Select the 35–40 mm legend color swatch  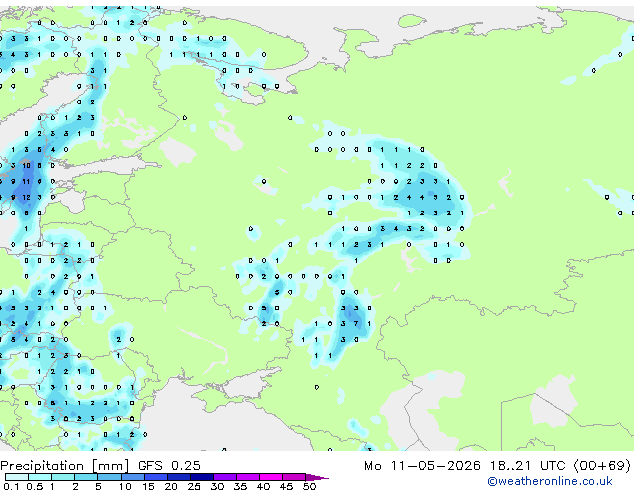pos(248,477)
